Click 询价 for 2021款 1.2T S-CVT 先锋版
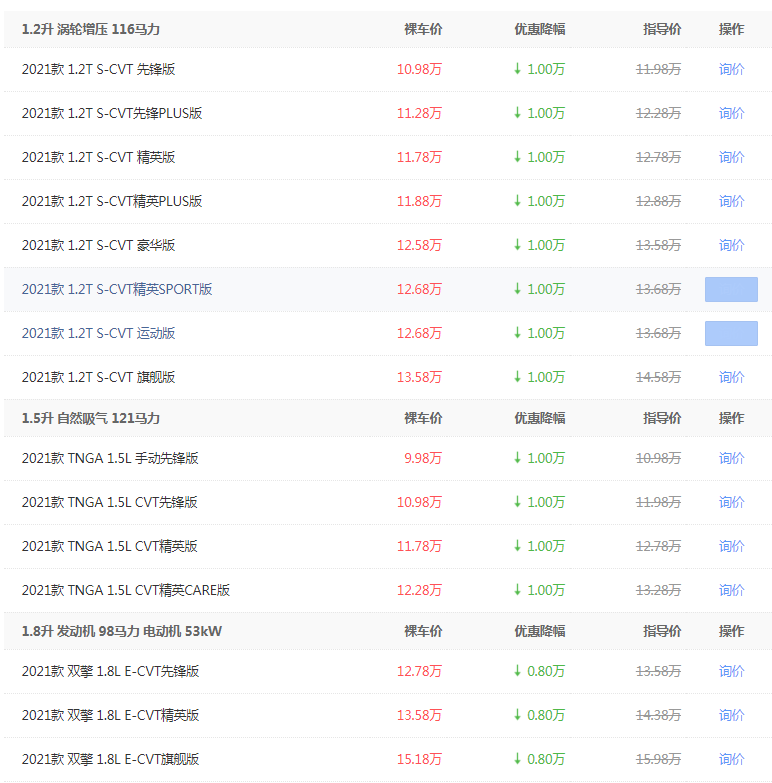The image size is (772, 783). tap(731, 69)
